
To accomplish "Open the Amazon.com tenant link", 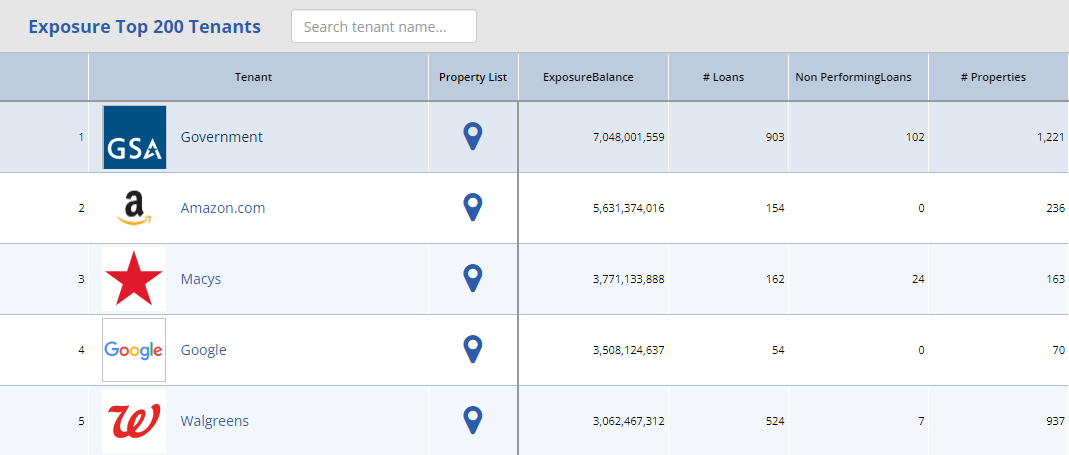I will point(223,208).
